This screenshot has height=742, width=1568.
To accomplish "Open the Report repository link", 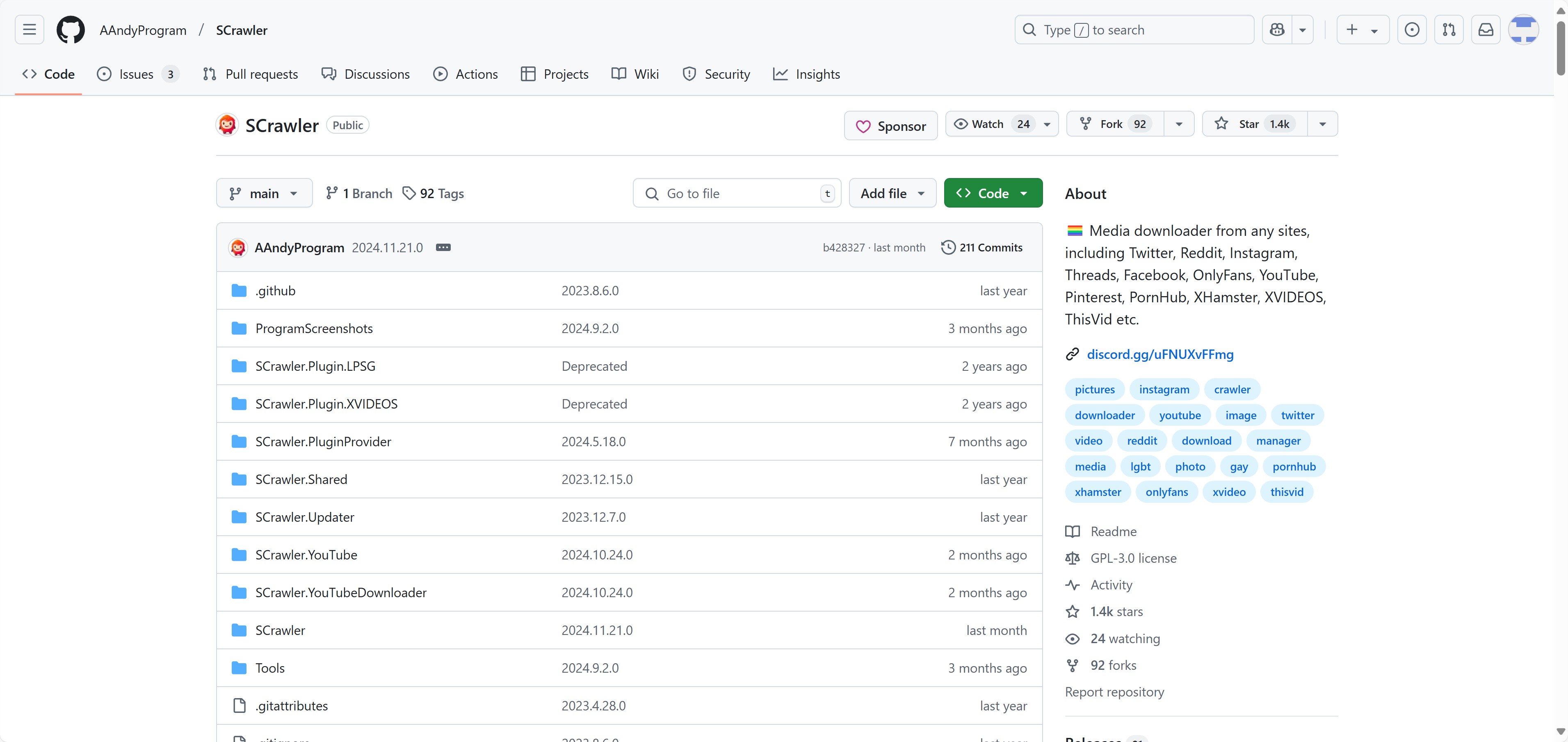I will (x=1114, y=692).
